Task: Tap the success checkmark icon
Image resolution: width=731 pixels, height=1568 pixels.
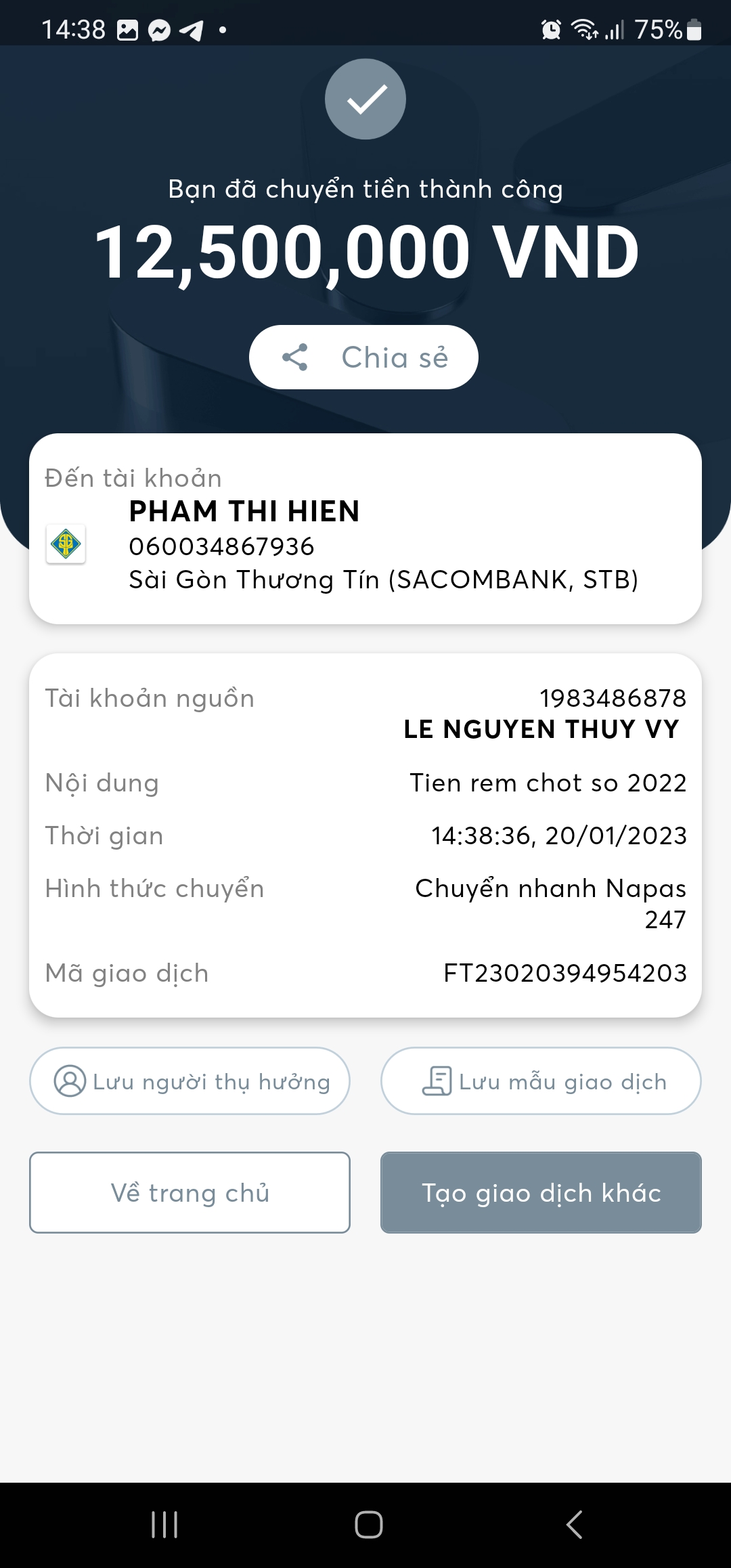Action: coord(365,100)
